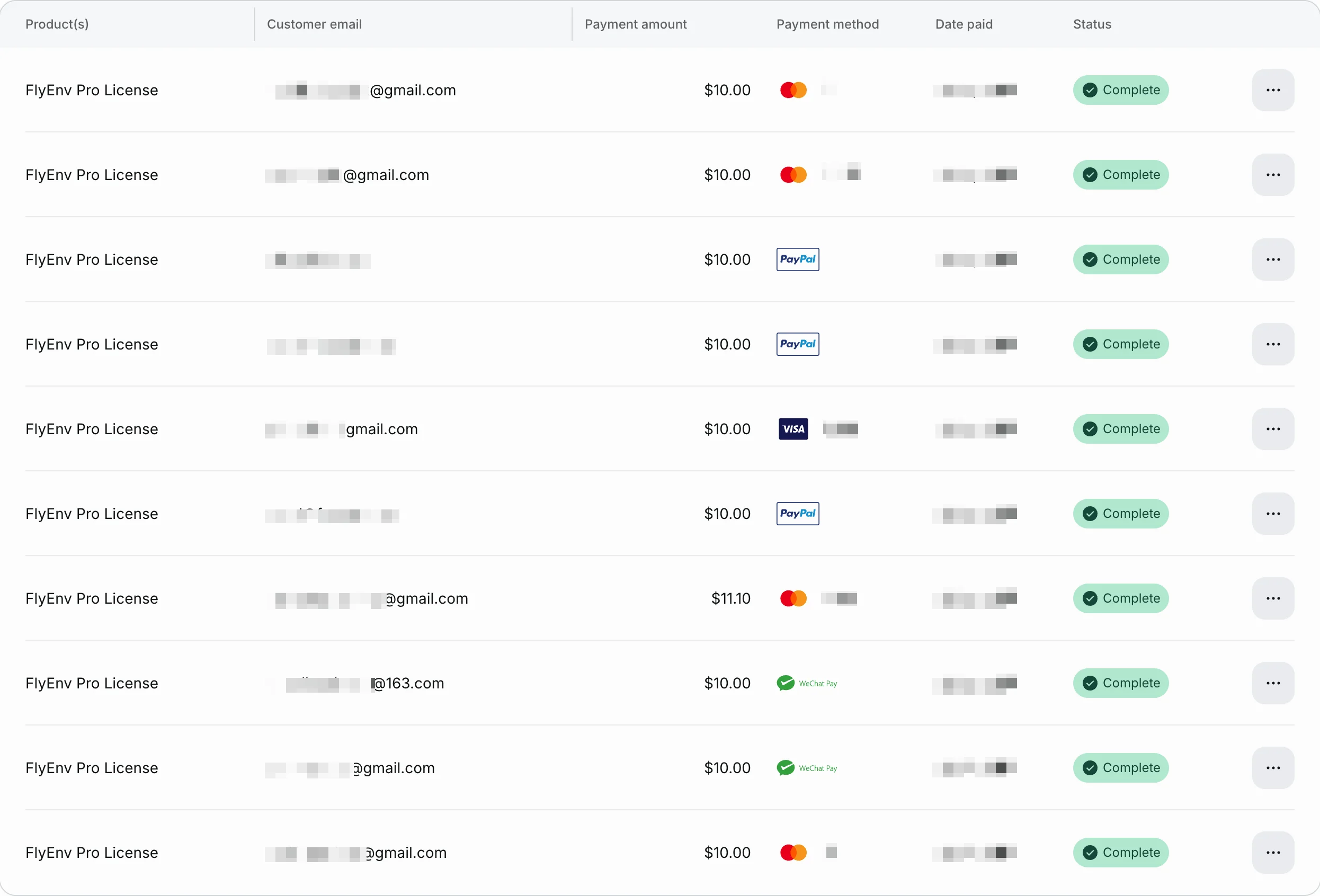
Task: Click the Complete status badge in the Visa row
Action: tap(1120, 429)
